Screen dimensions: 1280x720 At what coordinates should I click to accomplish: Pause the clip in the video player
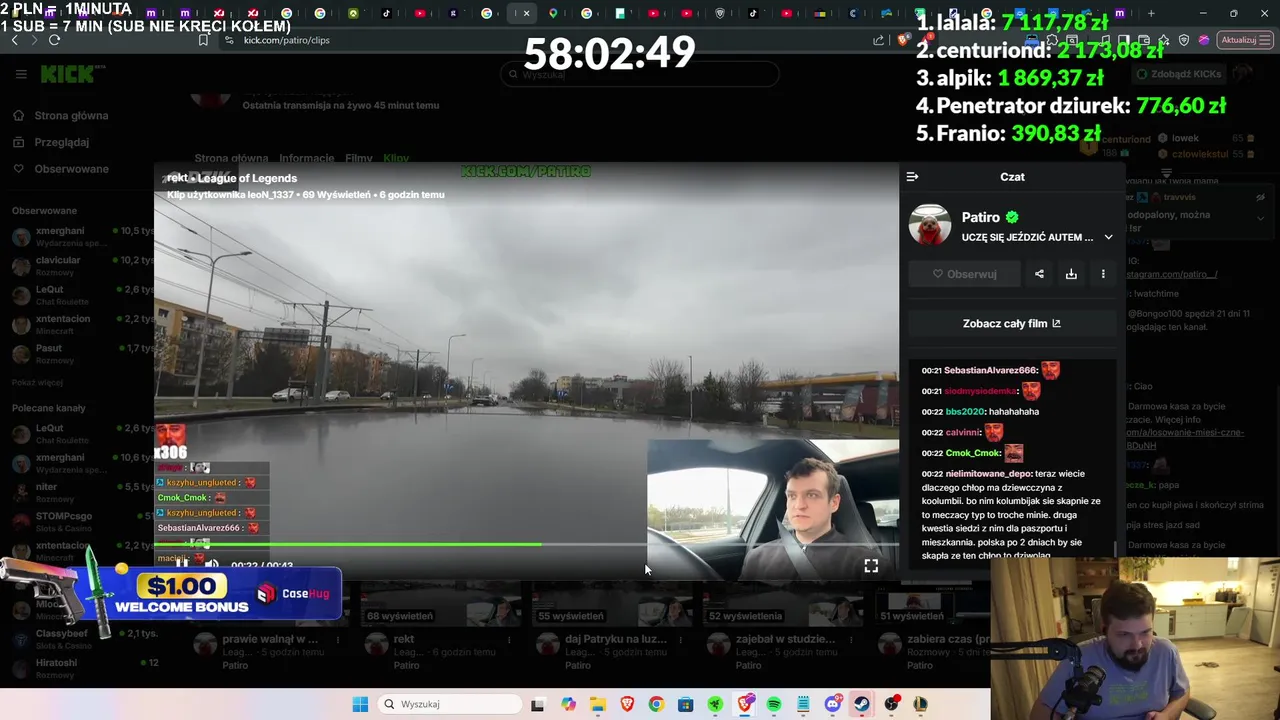click(x=182, y=565)
